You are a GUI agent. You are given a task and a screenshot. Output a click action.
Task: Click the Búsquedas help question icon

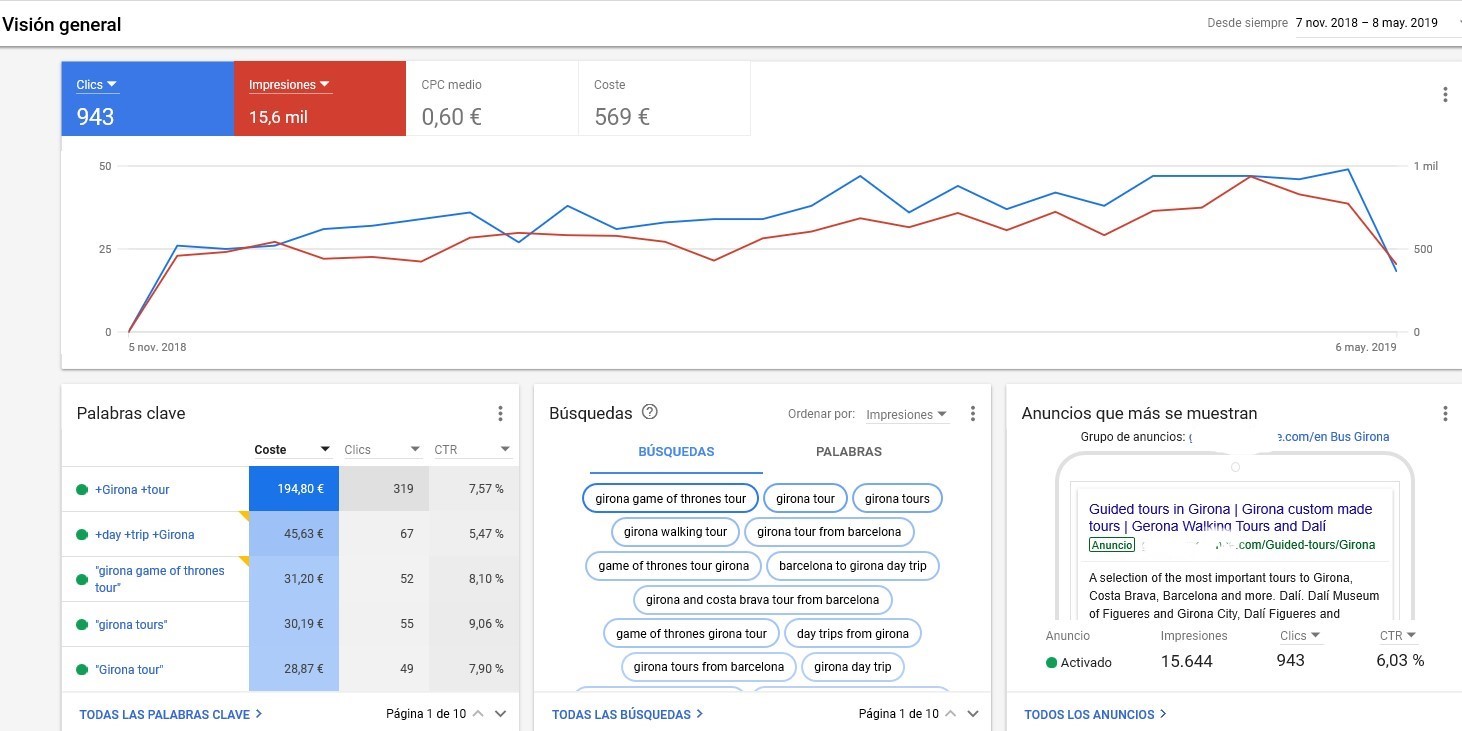coord(650,412)
